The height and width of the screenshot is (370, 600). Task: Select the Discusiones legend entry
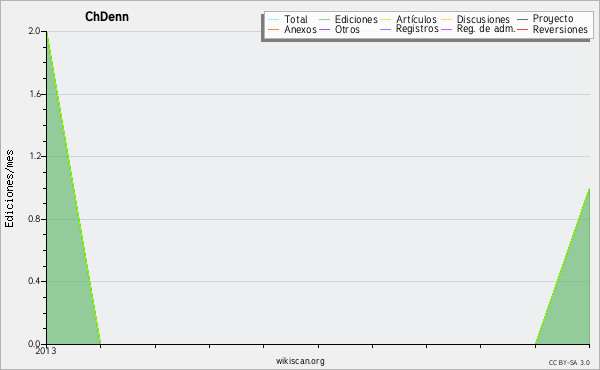(x=483, y=19)
